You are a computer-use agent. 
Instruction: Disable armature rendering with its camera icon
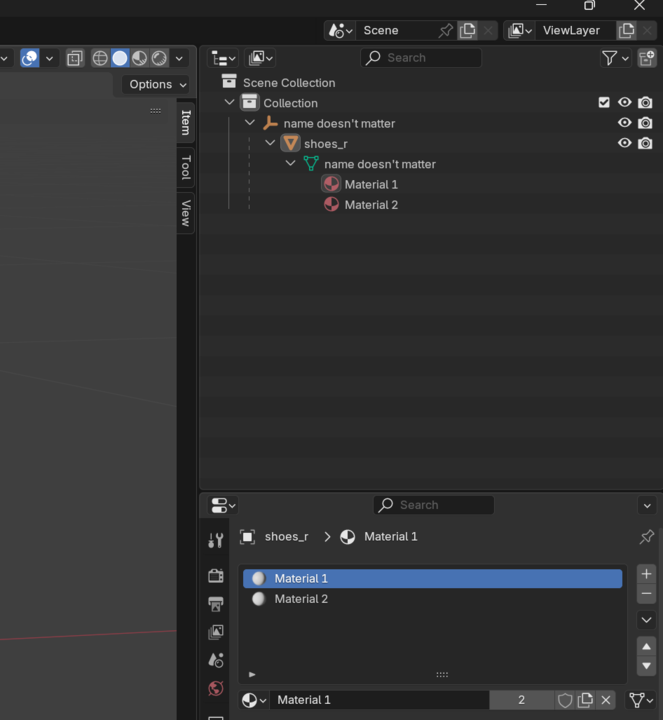pyautogui.click(x=645, y=123)
